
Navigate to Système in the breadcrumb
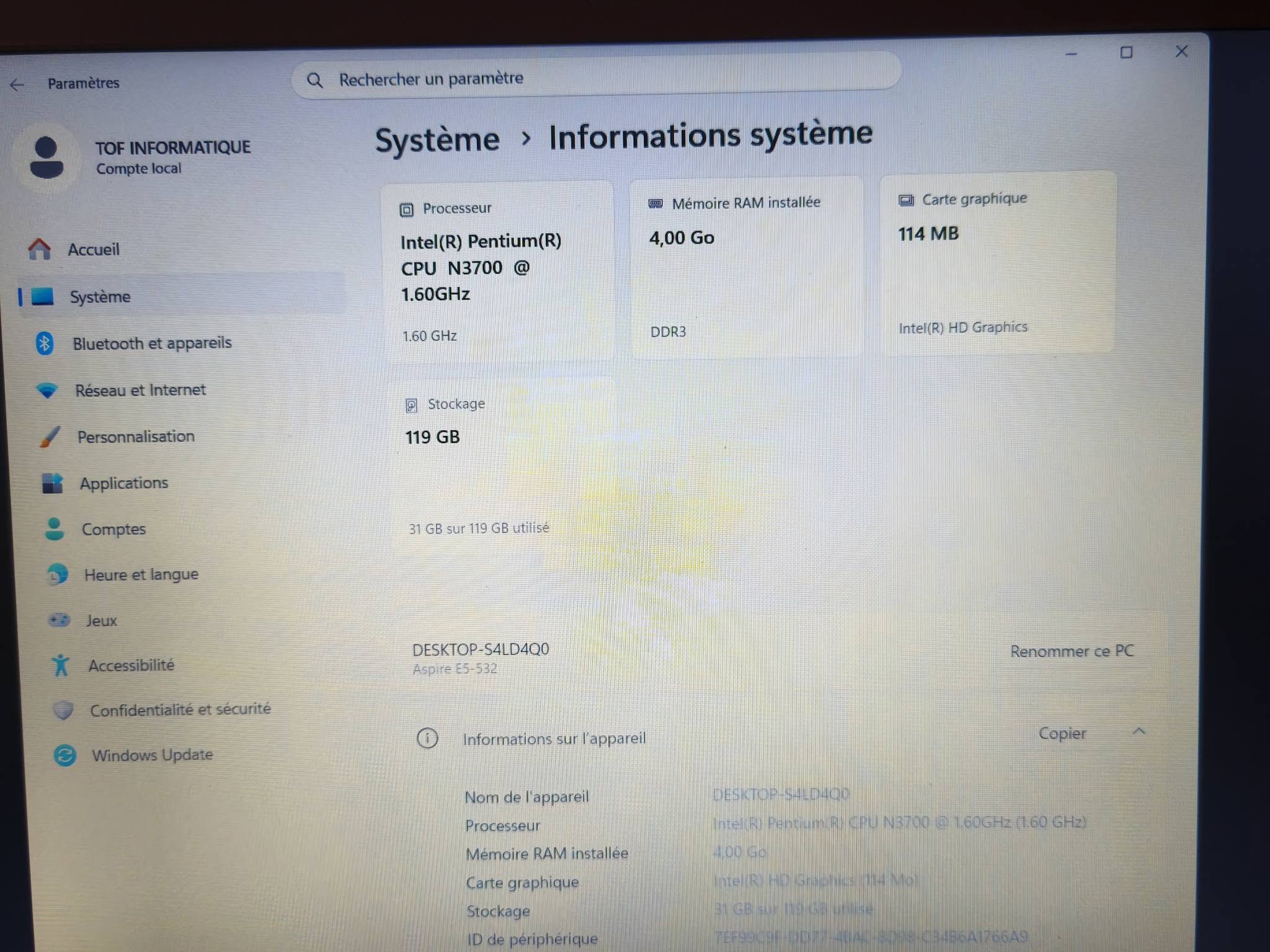pyautogui.click(x=437, y=139)
